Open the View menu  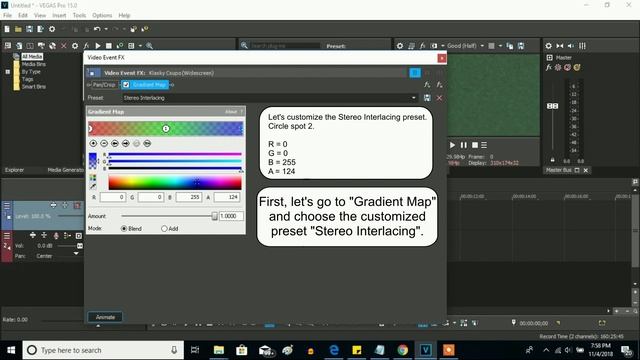point(40,15)
